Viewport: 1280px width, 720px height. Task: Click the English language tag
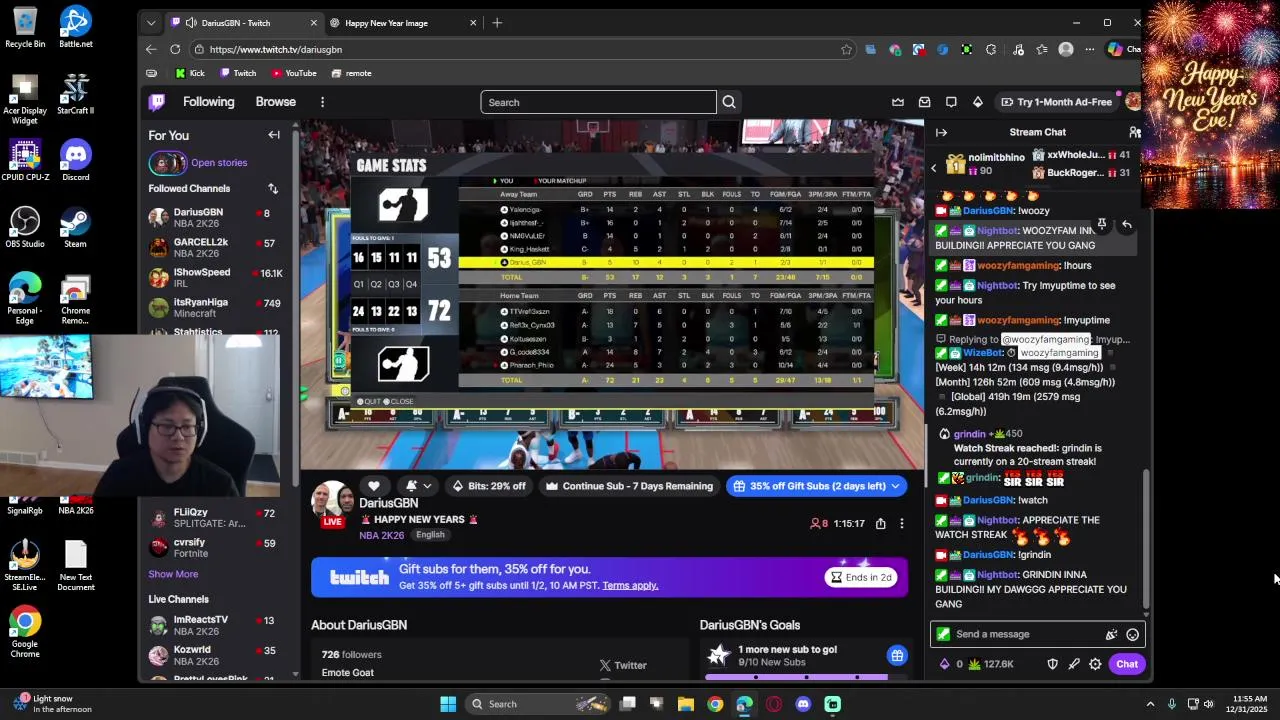click(x=430, y=535)
